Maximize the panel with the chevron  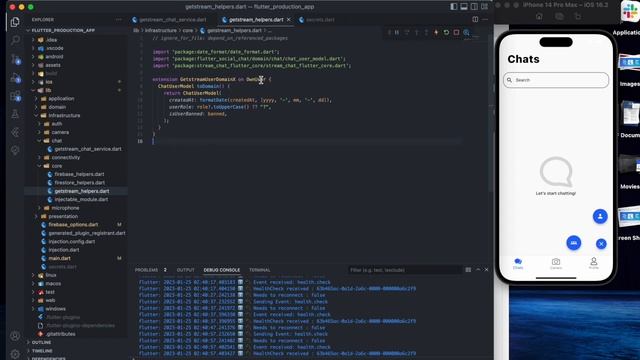pos(478,270)
